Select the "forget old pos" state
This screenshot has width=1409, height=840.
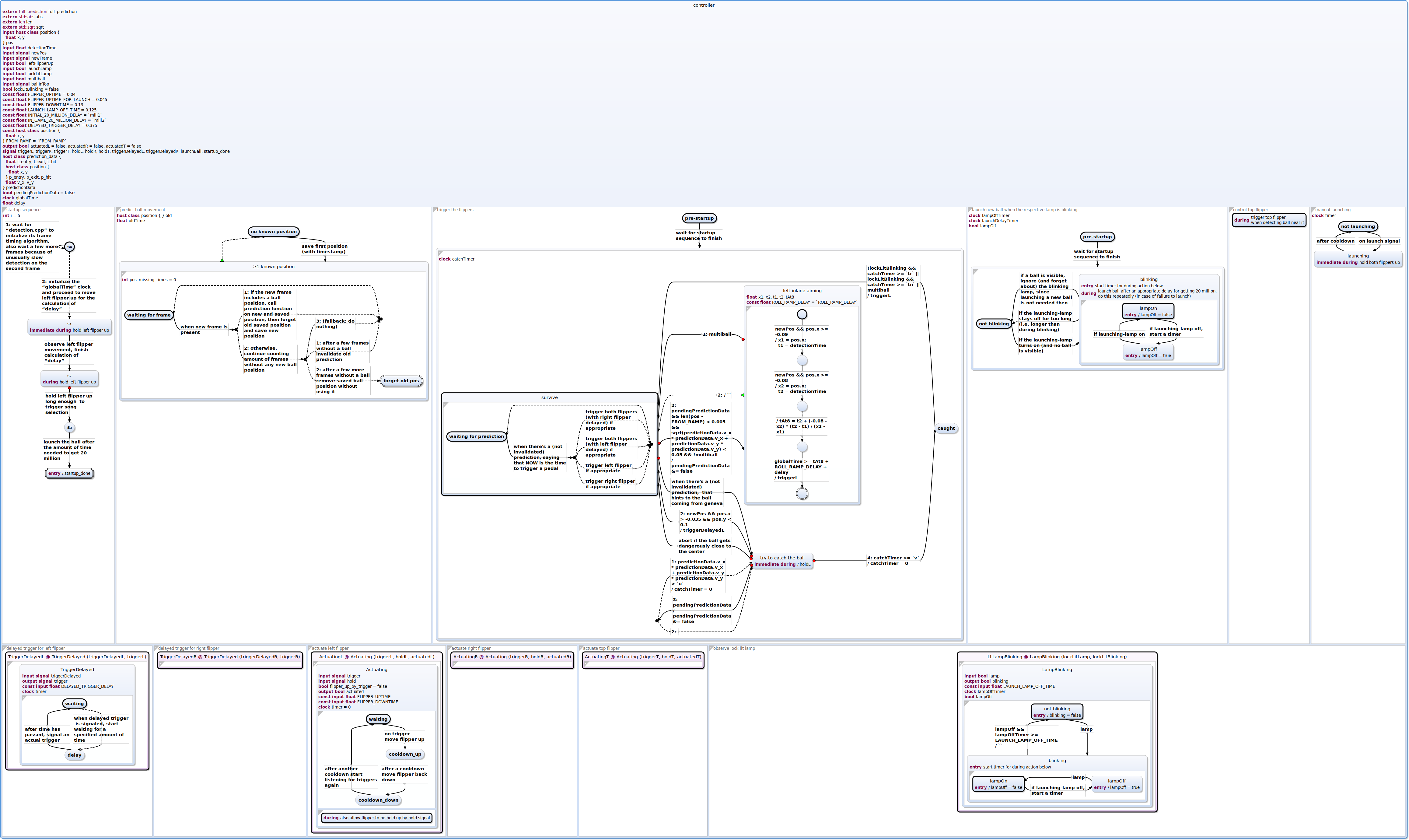click(x=401, y=381)
